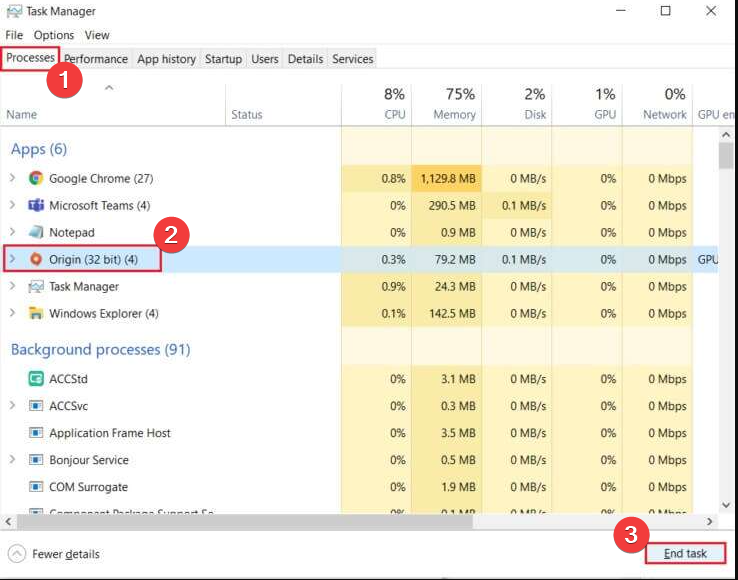Select the Windows Explorer (4) row
The width and height of the screenshot is (738, 580).
pyautogui.click(x=360, y=314)
